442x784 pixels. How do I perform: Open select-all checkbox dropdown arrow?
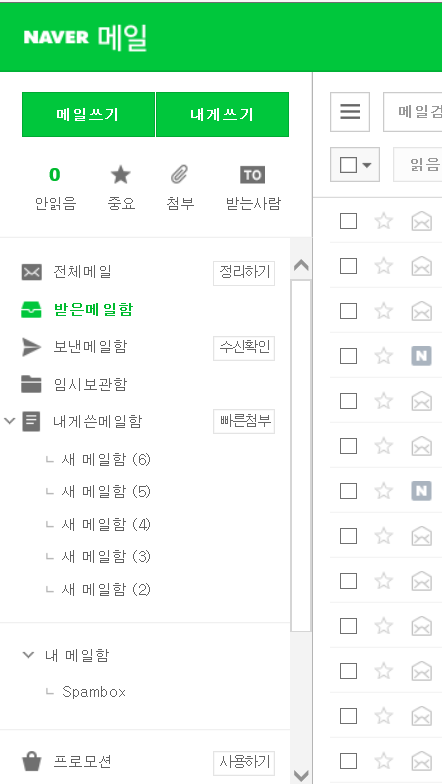pos(367,164)
